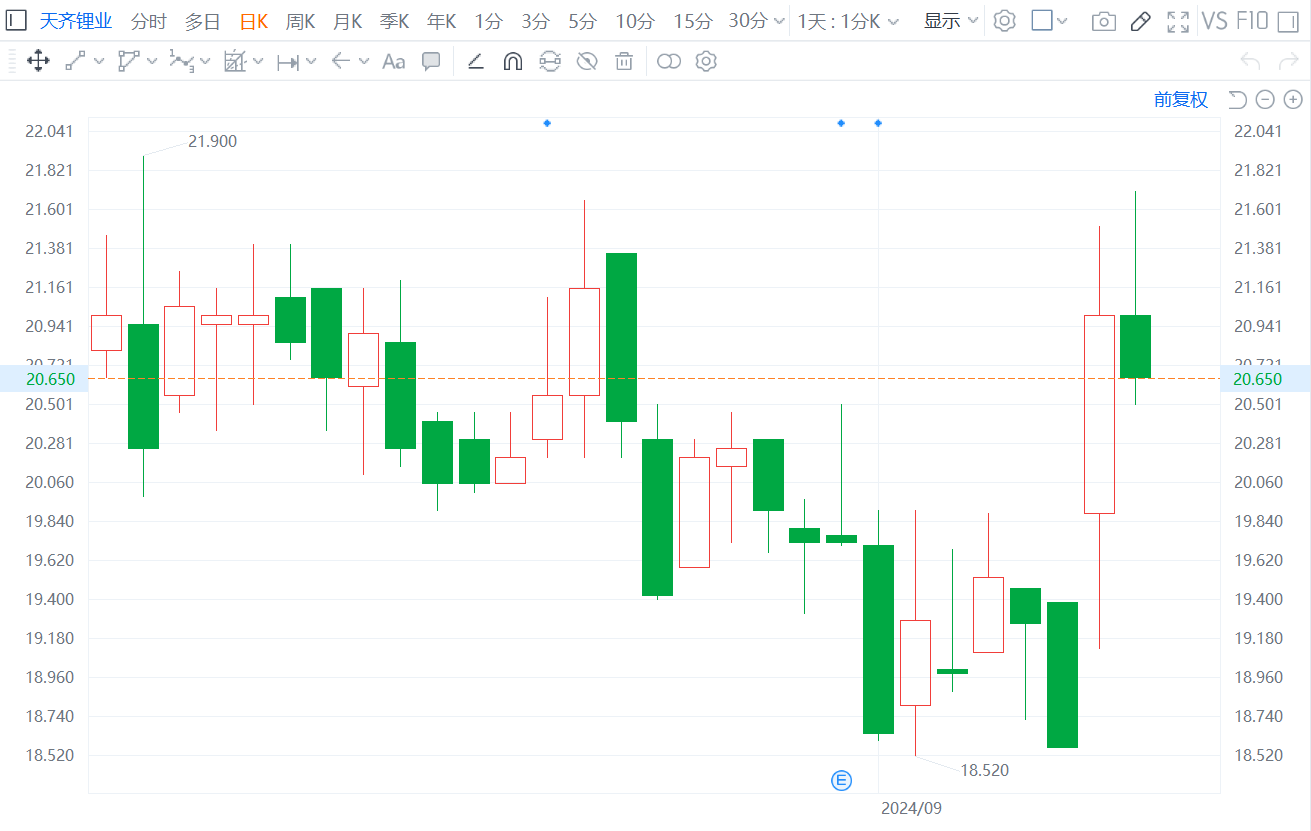Toggle the left sidebar panel icon
The height and width of the screenshot is (831, 1311).
16,21
